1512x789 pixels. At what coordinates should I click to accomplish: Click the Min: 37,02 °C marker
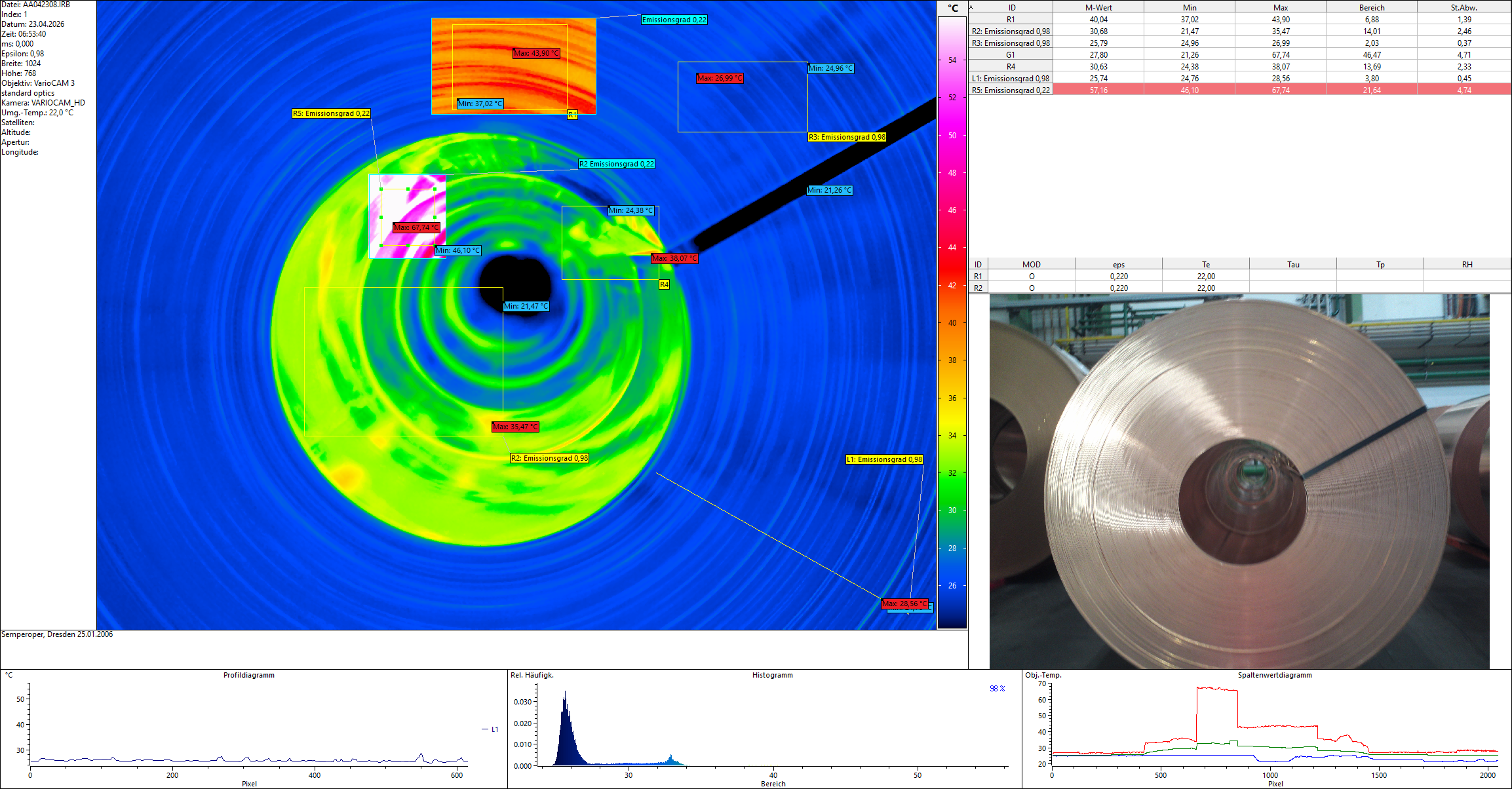click(x=480, y=104)
